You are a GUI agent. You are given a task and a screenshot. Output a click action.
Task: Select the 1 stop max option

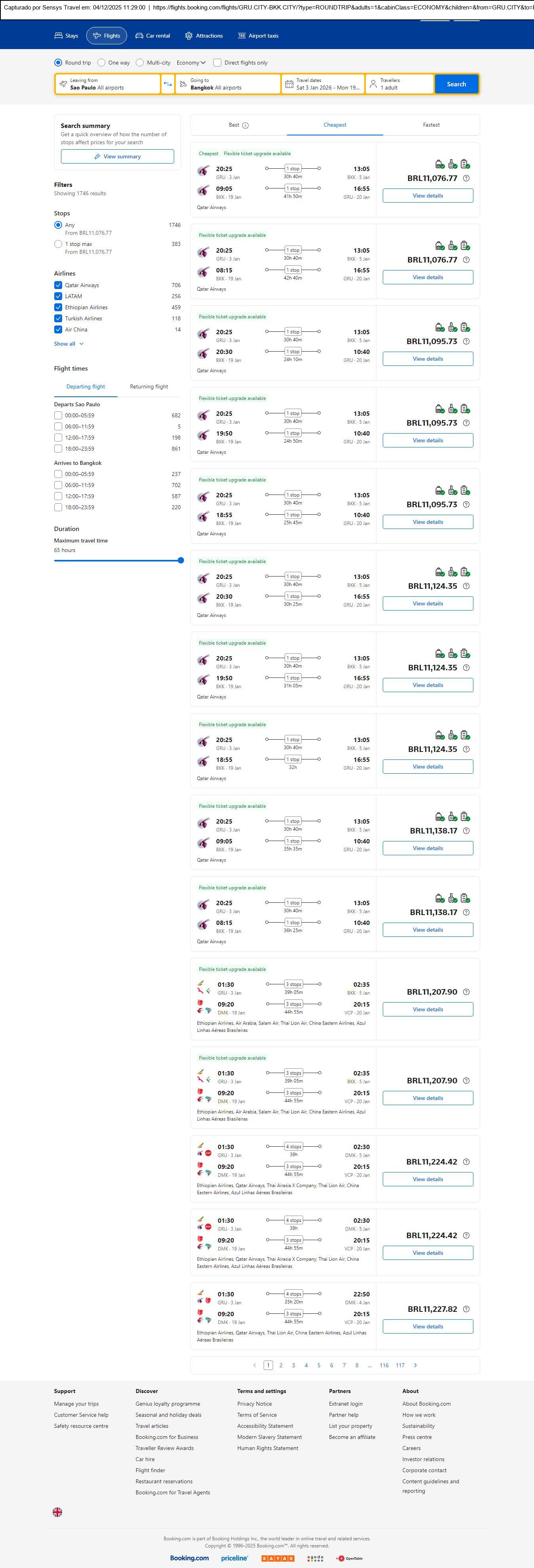tap(58, 244)
